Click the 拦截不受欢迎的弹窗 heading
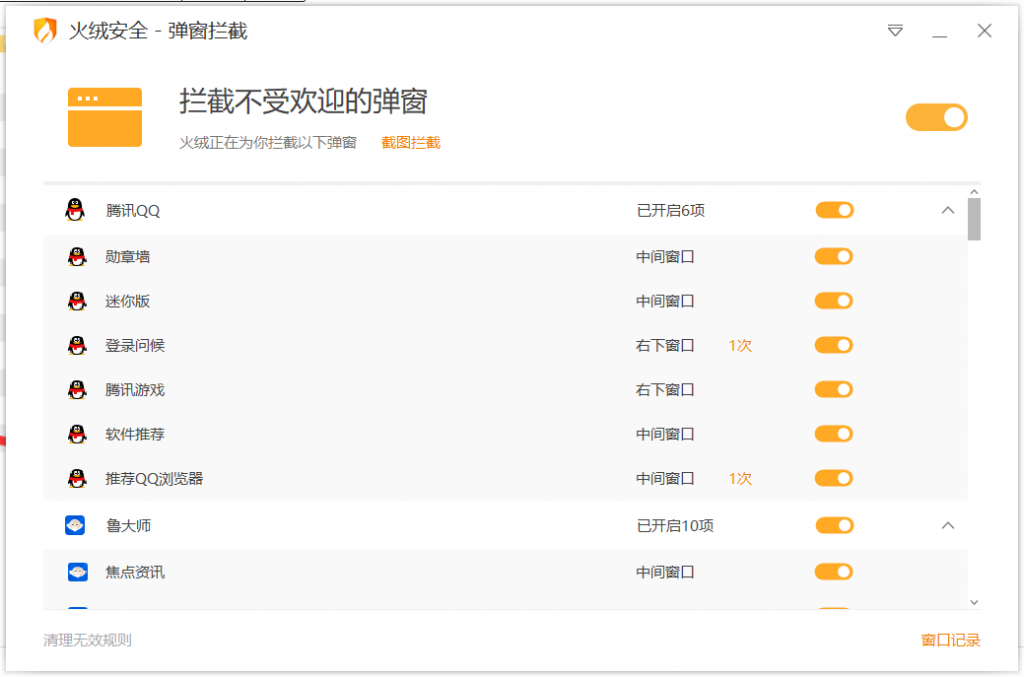 [304, 101]
